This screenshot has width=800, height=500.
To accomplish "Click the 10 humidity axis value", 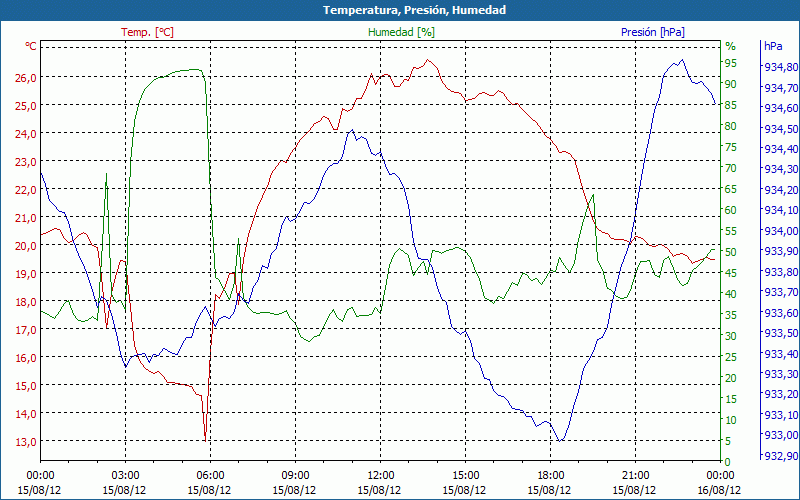I will [x=731, y=421].
